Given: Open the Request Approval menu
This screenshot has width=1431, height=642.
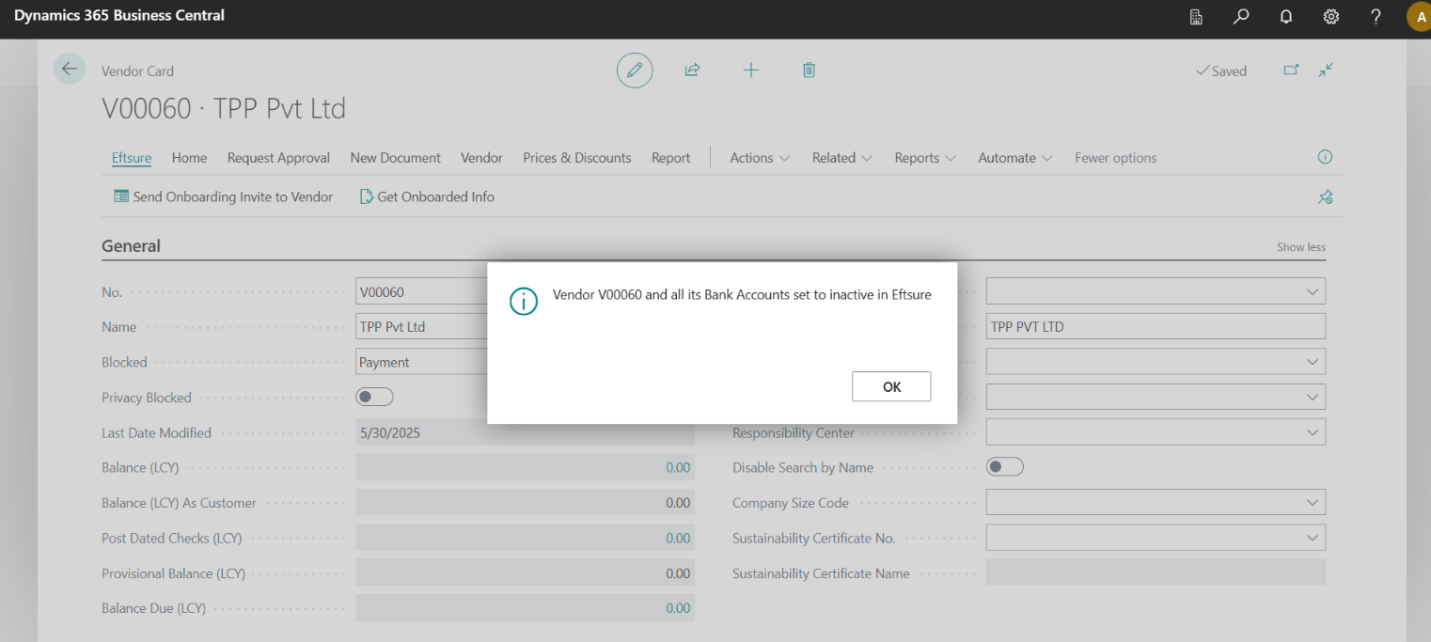Looking at the screenshot, I should click(278, 158).
